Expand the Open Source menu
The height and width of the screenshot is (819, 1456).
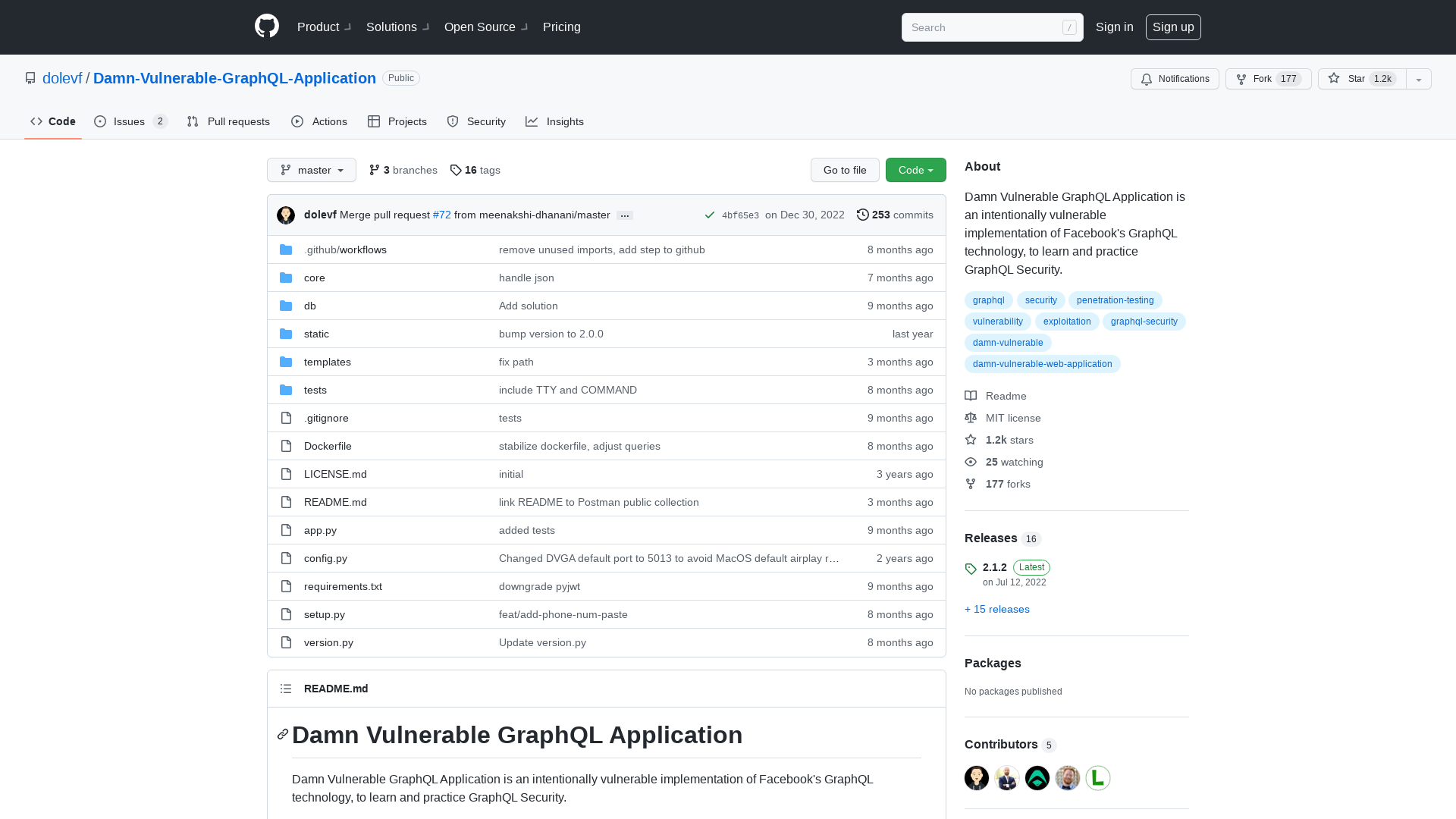[x=486, y=27]
